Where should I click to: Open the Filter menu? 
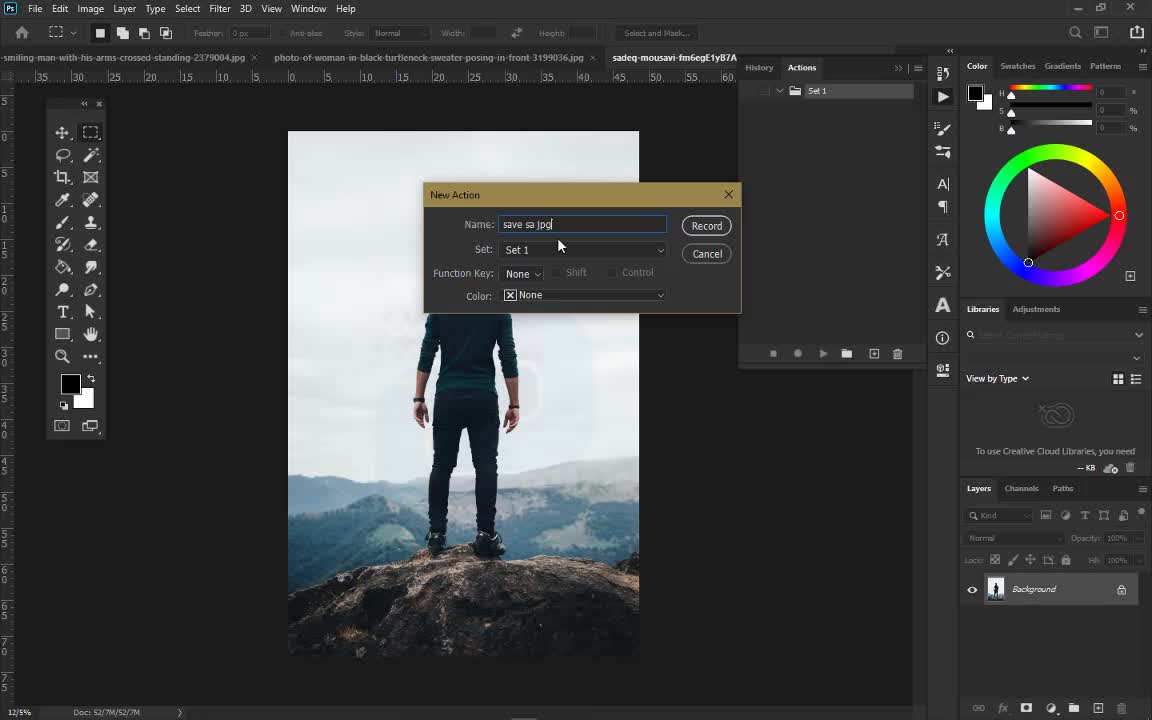tap(220, 8)
